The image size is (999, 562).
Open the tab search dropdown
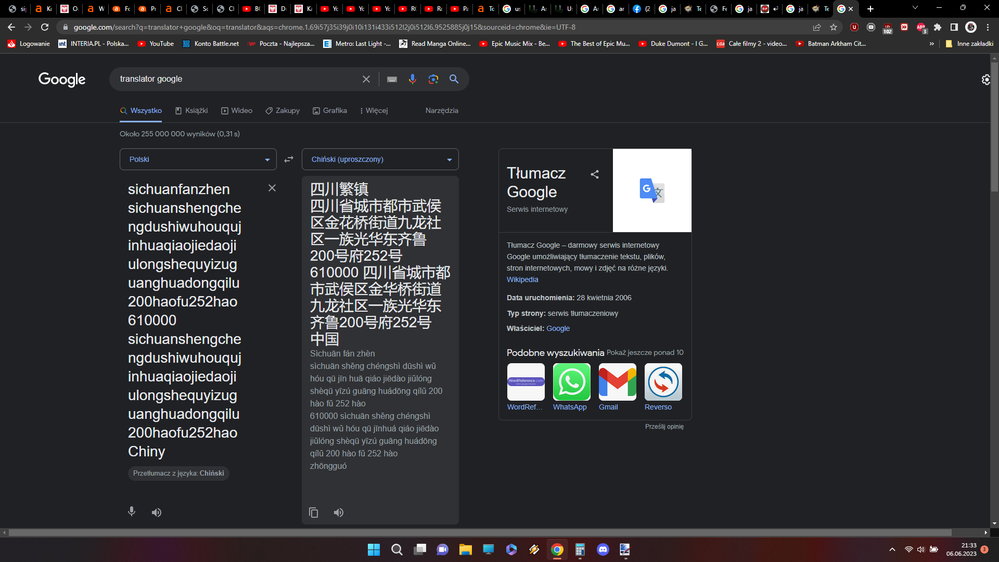pos(915,8)
